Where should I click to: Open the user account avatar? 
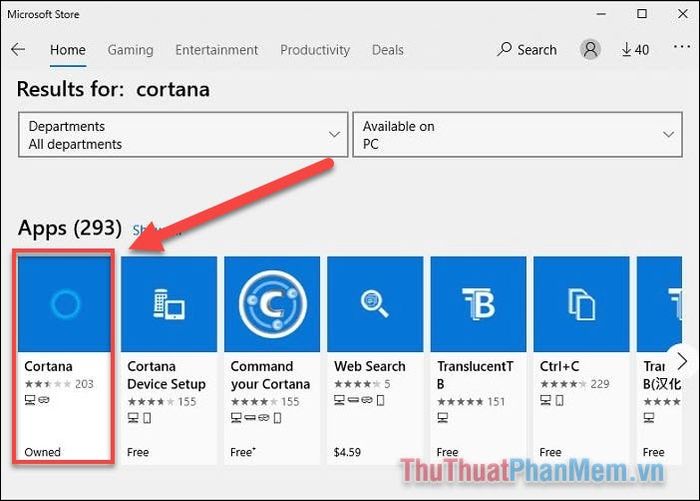pyautogui.click(x=590, y=49)
